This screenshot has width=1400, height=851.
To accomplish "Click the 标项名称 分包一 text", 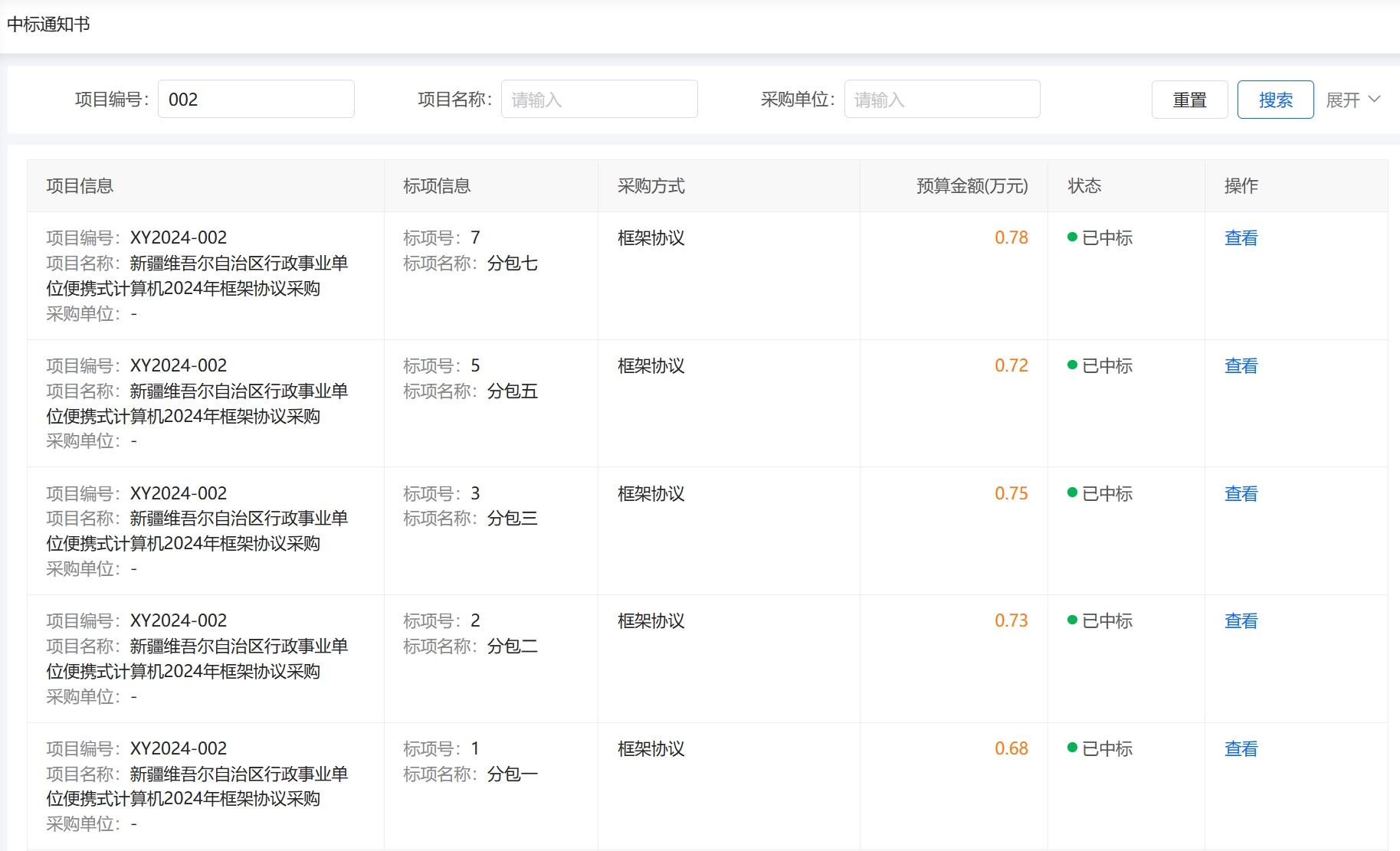I will 470,774.
